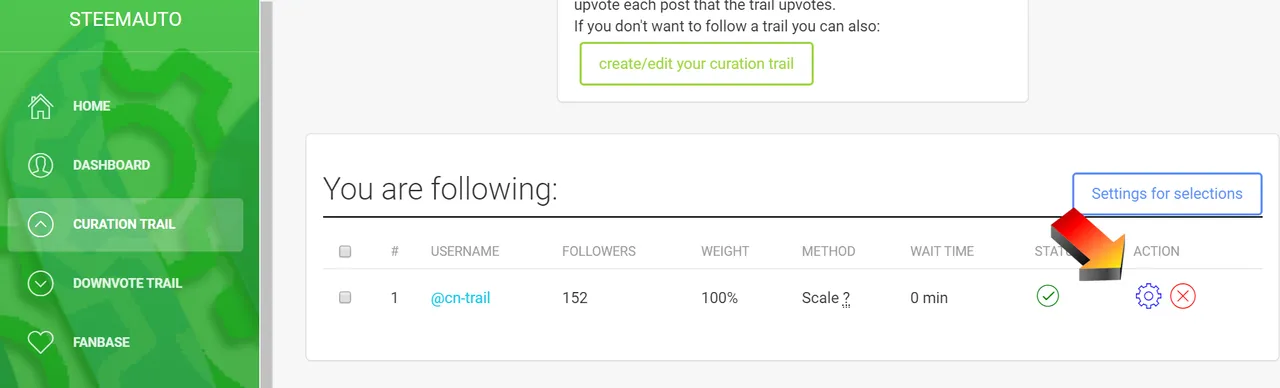Click the sidebar vertical scrollbar
The width and height of the screenshot is (1280, 388).
pyautogui.click(x=265, y=194)
